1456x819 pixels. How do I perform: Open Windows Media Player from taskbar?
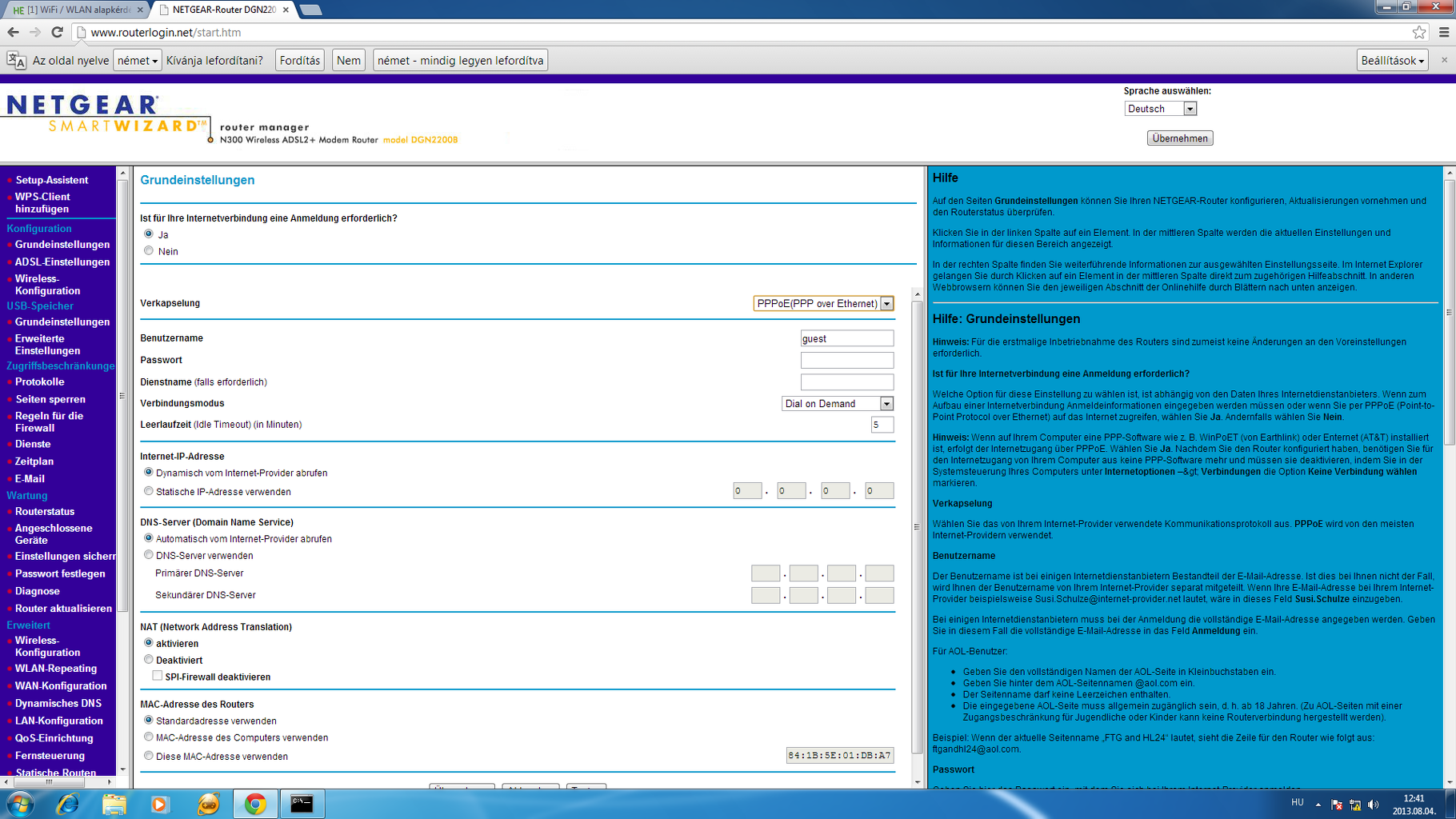160,804
